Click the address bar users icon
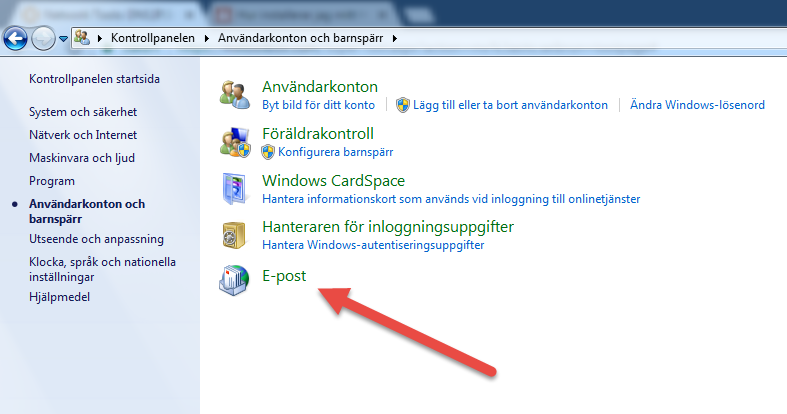Image resolution: width=787 pixels, height=414 pixels. (x=82, y=38)
